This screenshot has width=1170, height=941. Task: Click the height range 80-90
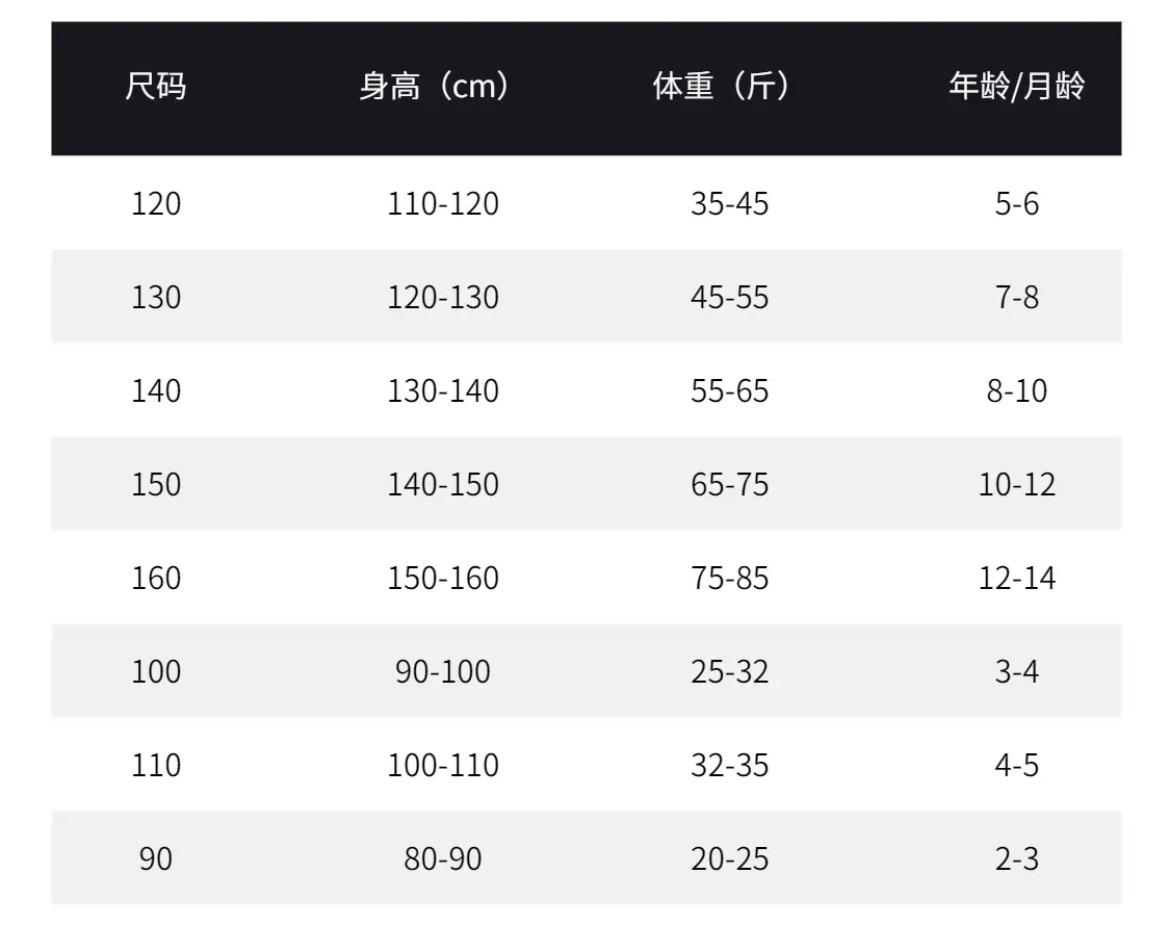click(443, 858)
